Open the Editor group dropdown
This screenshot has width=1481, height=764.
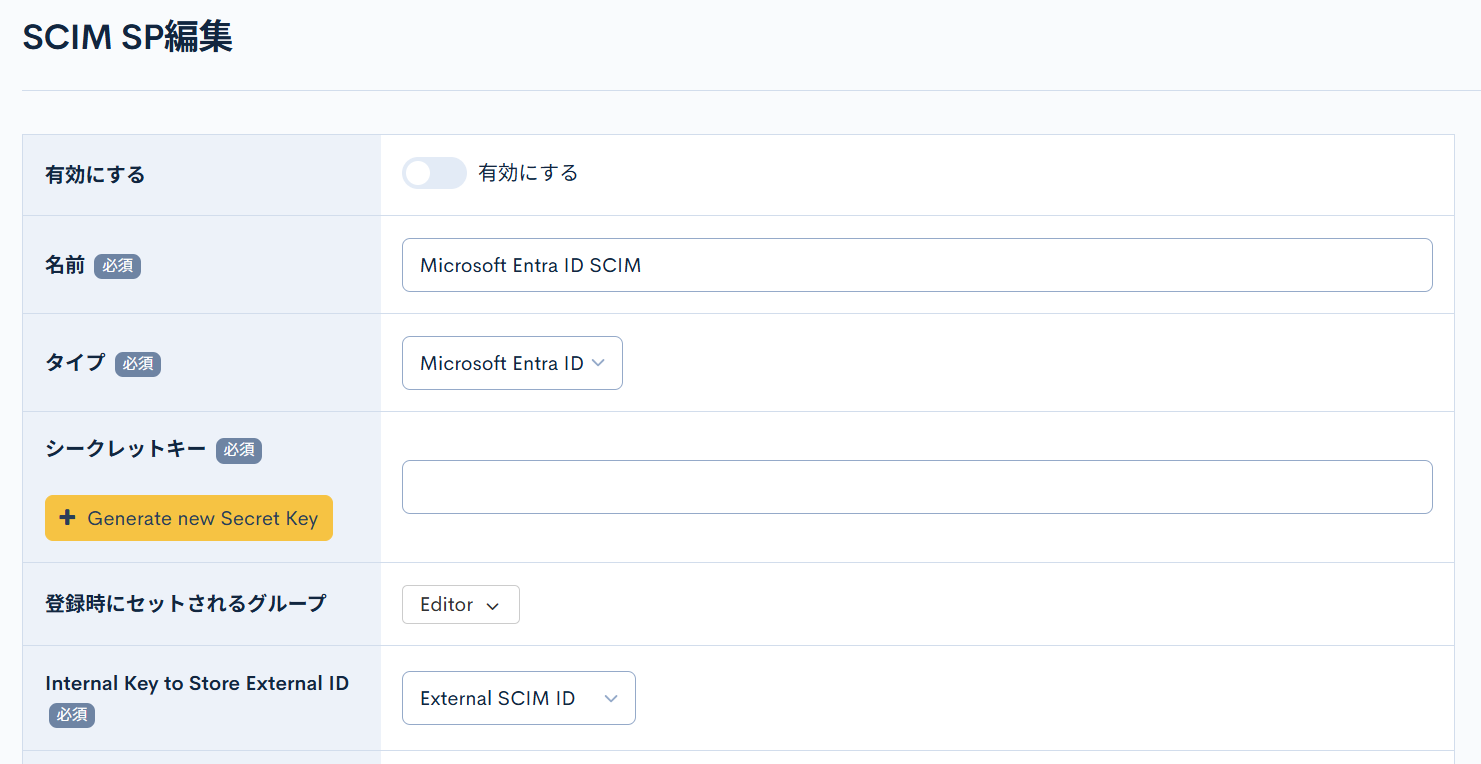[460, 605]
